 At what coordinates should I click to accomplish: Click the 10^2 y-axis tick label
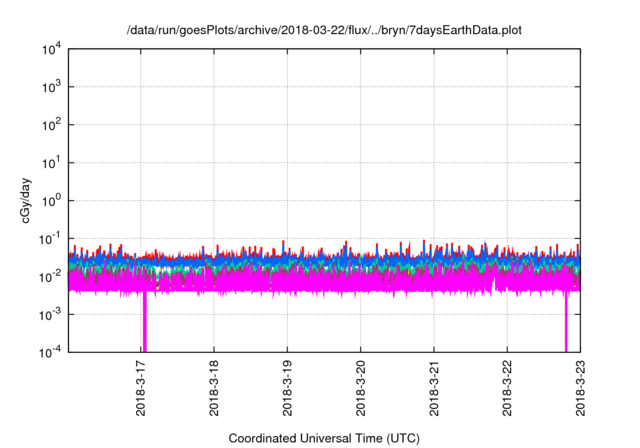[51, 125]
